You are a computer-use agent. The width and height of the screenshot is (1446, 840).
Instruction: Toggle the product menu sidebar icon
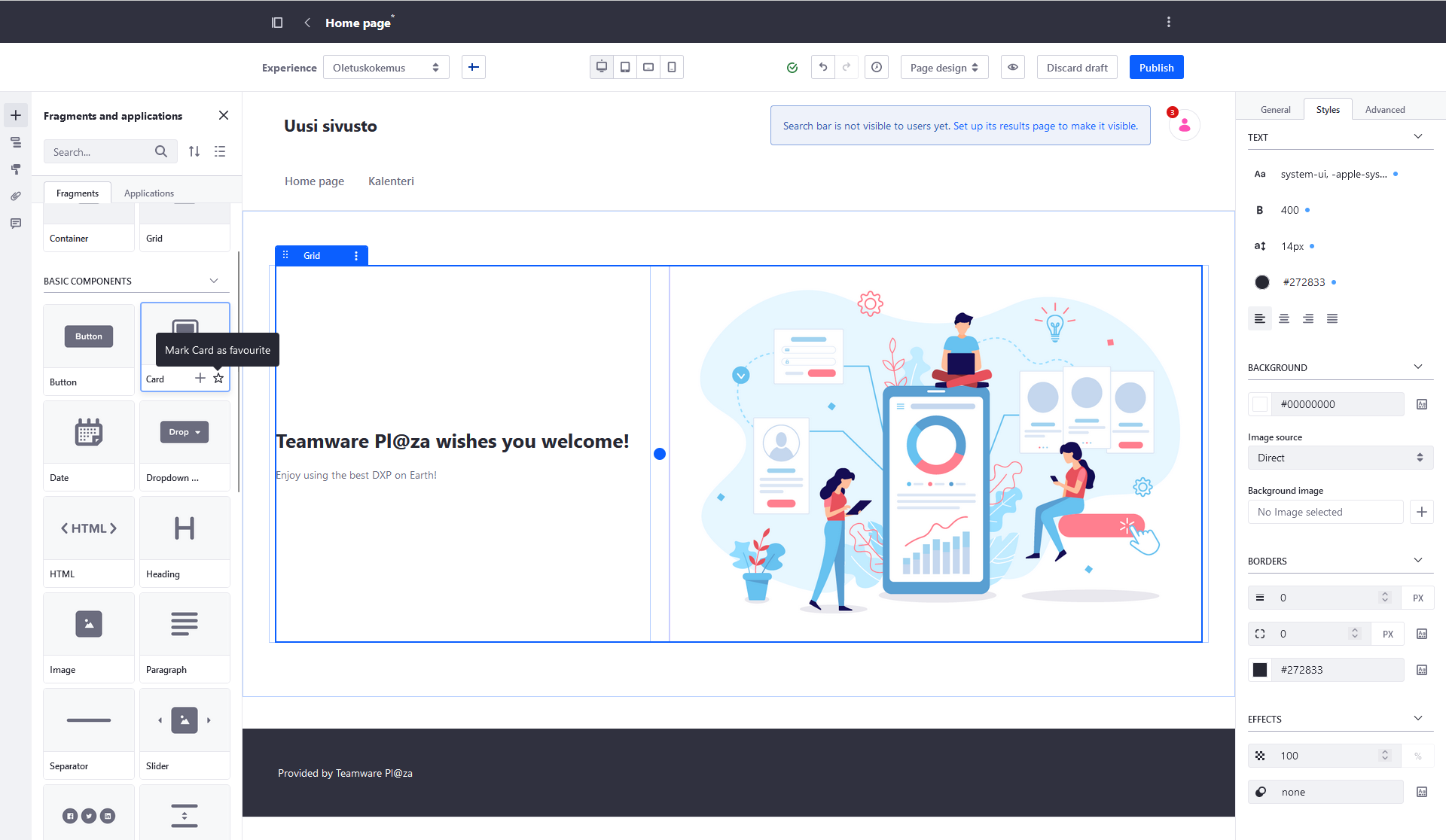tap(277, 23)
